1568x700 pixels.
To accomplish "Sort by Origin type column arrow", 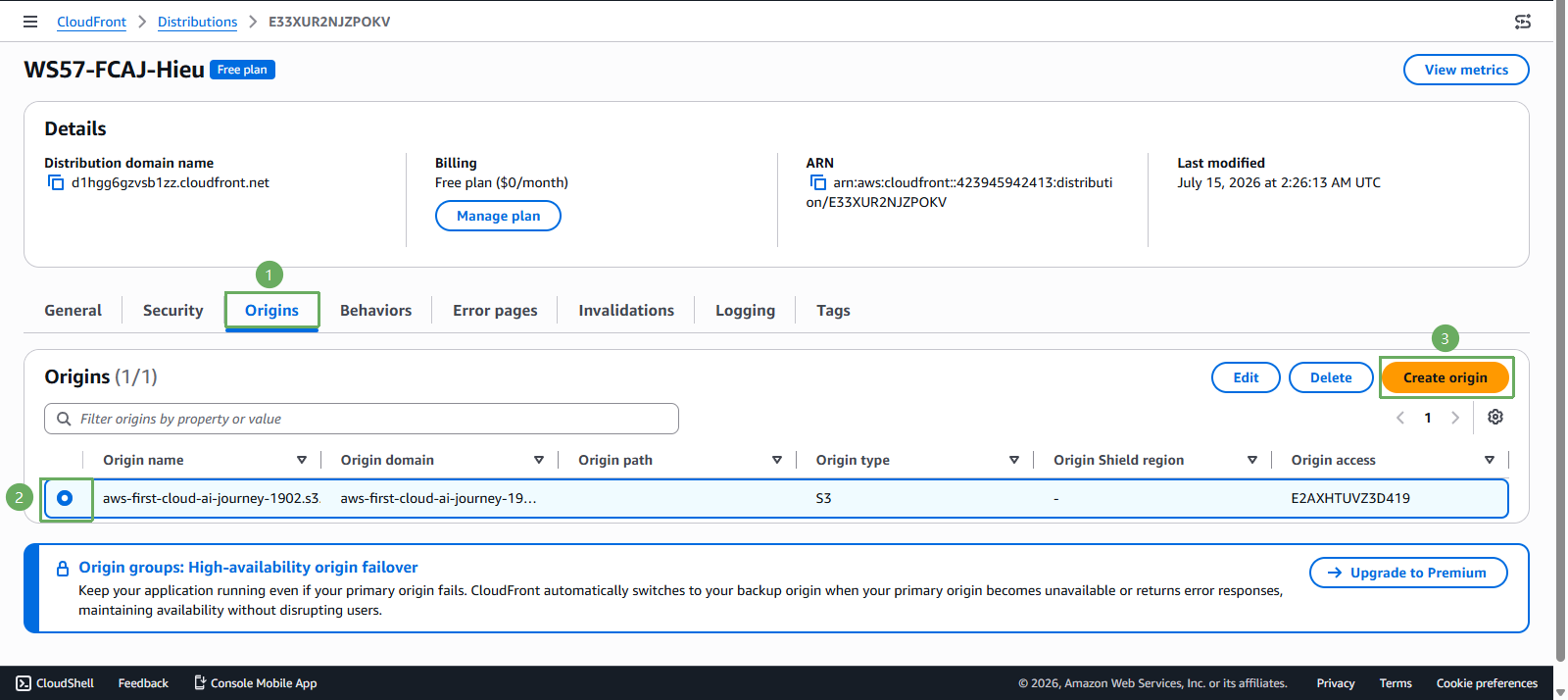I will (x=1014, y=460).
